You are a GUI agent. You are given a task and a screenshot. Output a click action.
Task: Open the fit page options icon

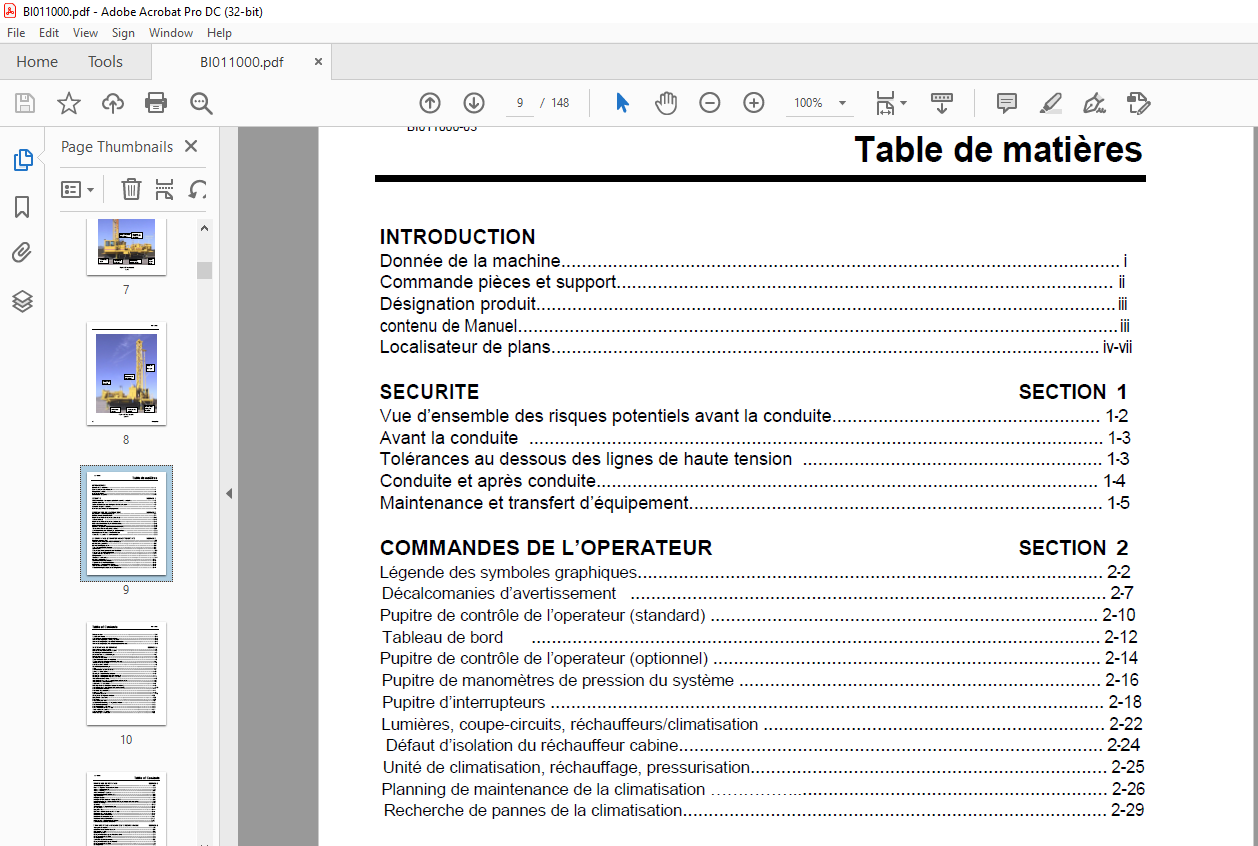(890, 103)
